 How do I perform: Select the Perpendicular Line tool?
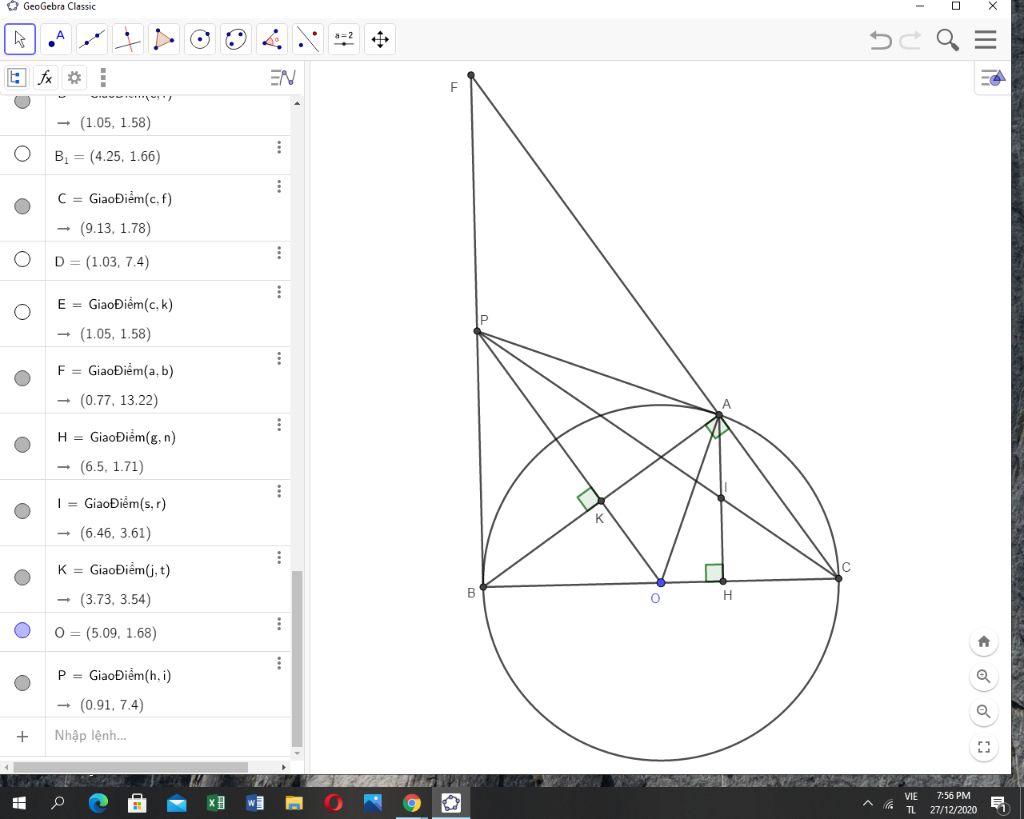pyautogui.click(x=128, y=39)
